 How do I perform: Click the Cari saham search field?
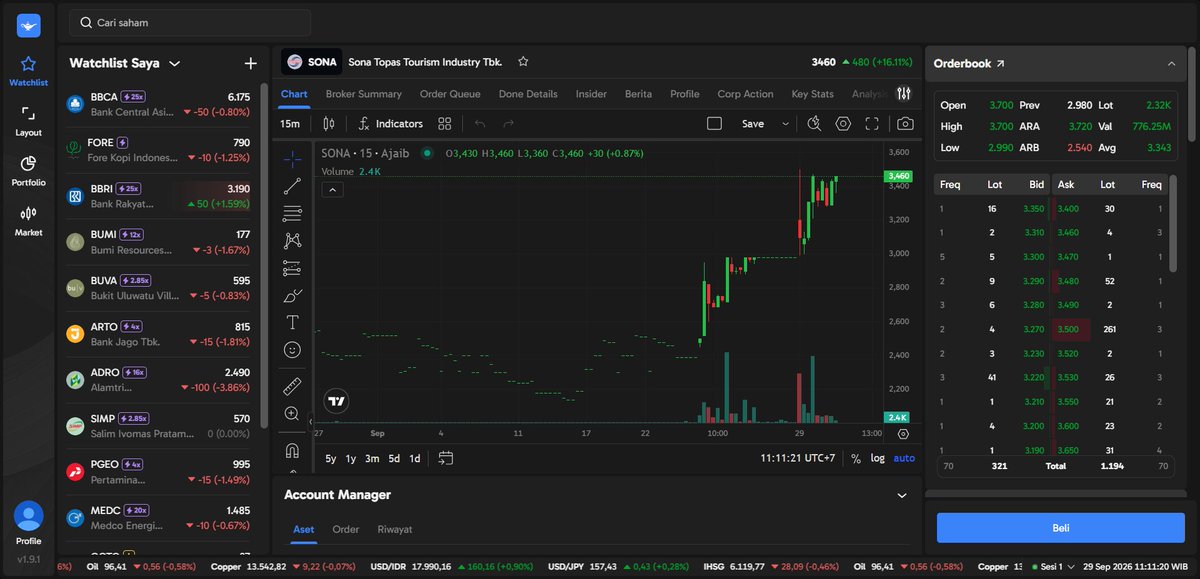point(190,22)
